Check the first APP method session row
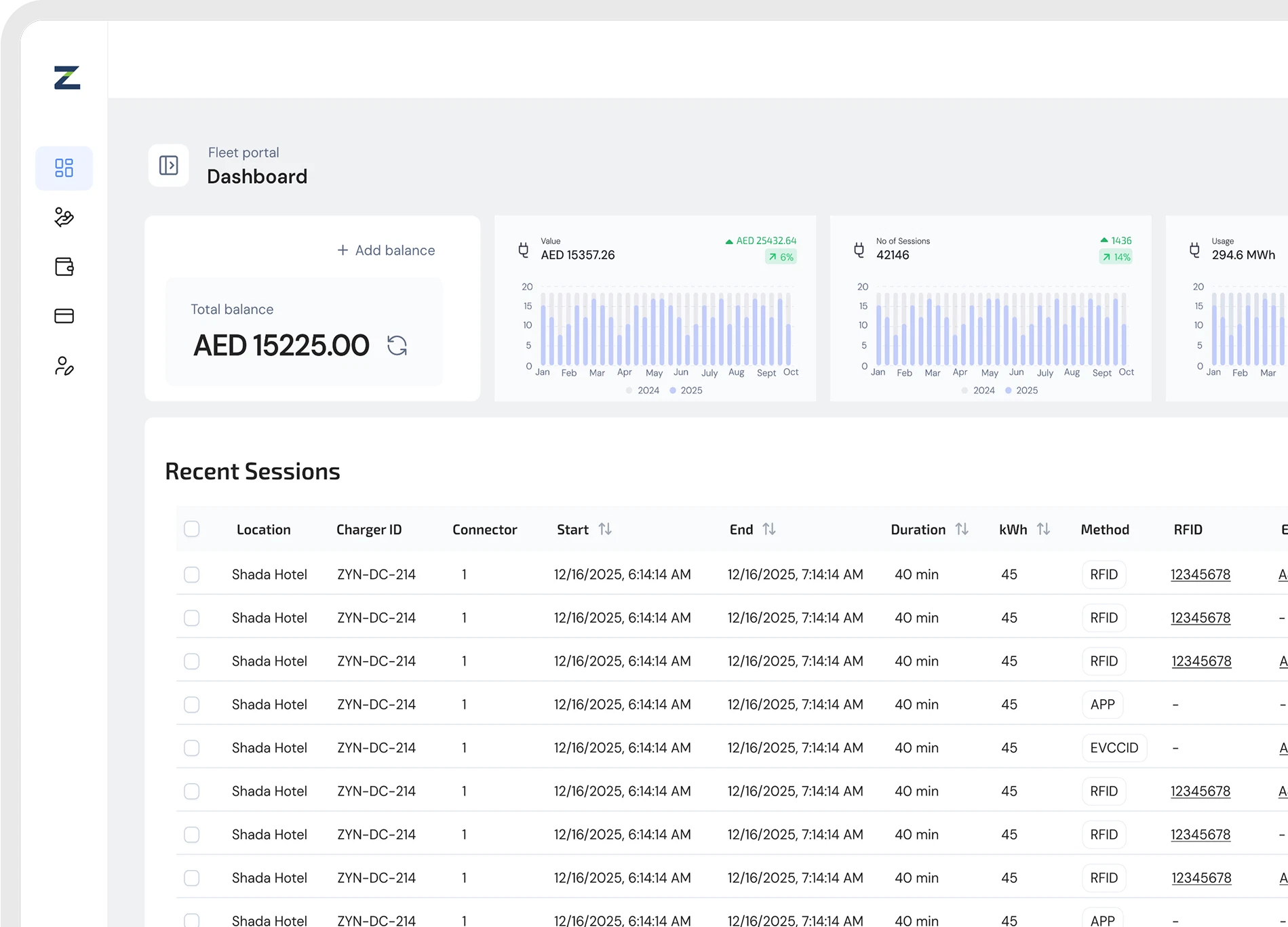Image resolution: width=1288 pixels, height=927 pixels. [x=192, y=705]
